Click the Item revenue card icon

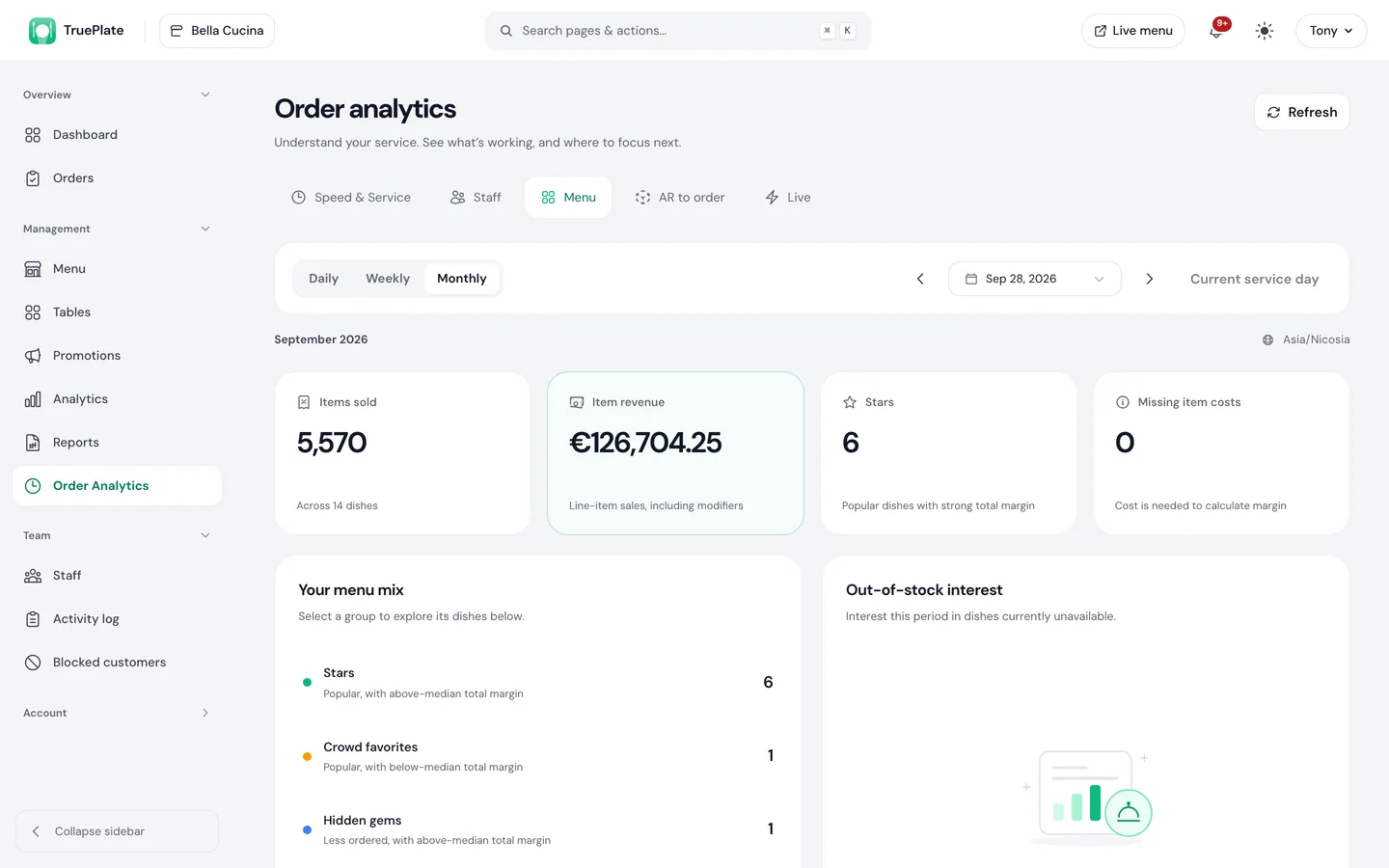(577, 402)
